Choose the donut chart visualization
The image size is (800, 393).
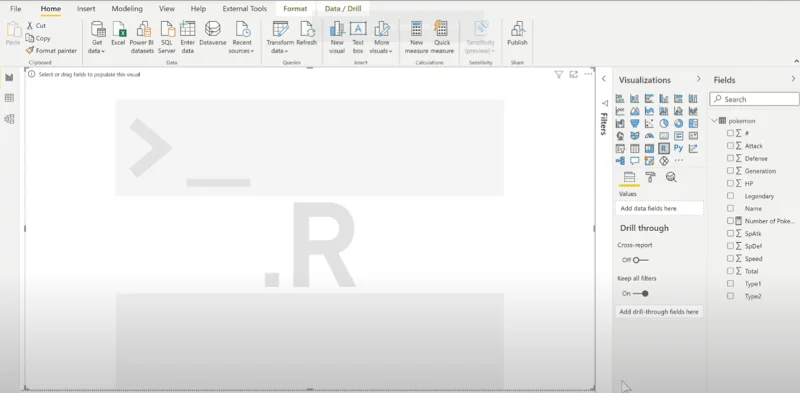point(678,124)
